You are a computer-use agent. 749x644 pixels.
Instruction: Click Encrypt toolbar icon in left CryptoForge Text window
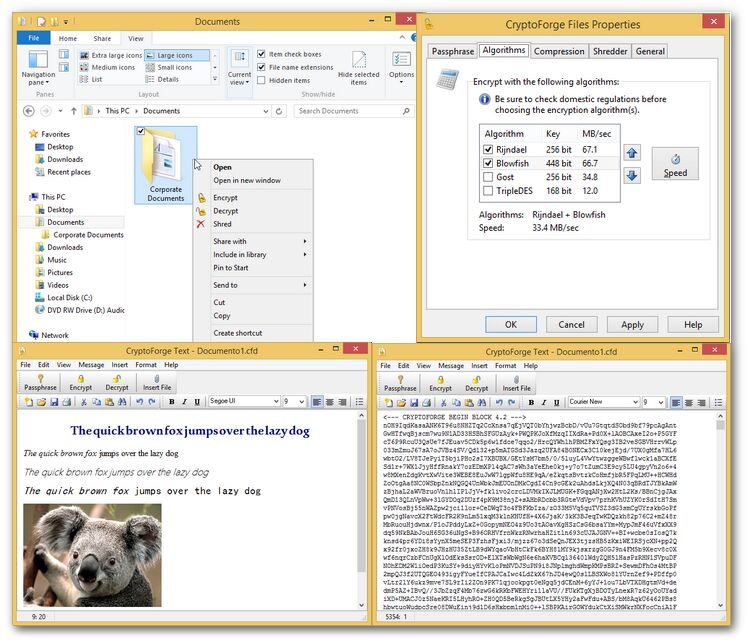click(80, 379)
